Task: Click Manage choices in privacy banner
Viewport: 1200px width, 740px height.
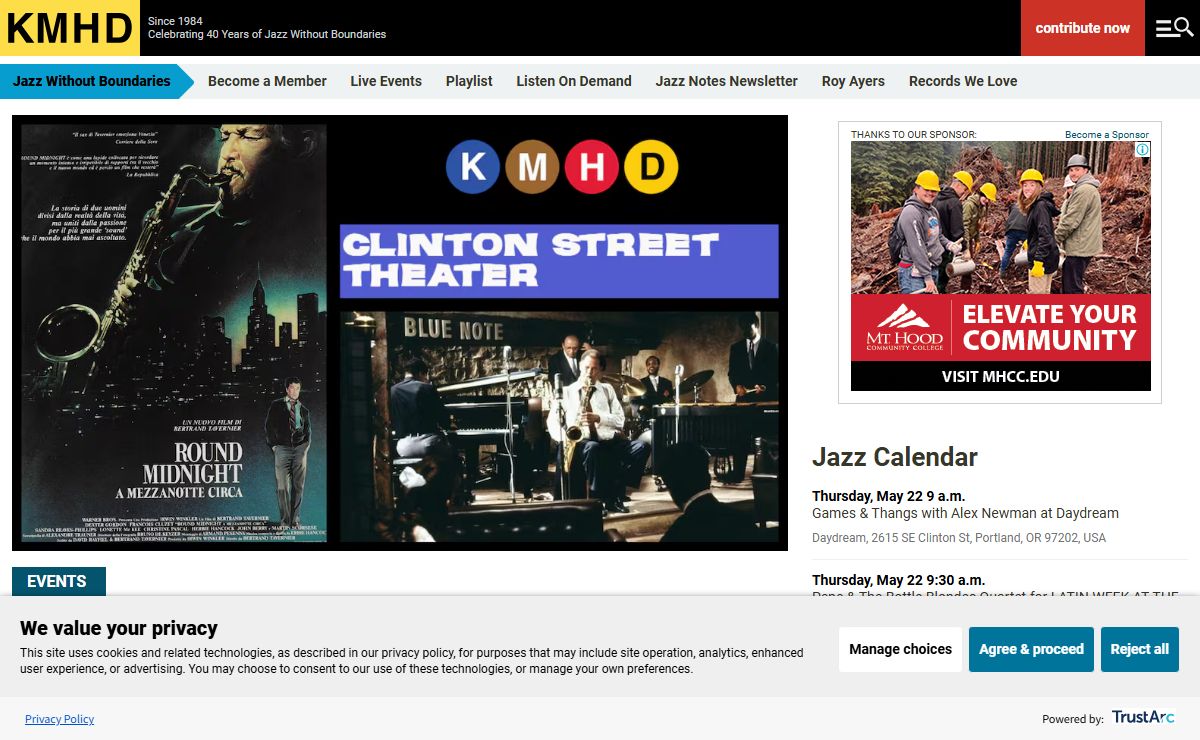Action: coord(900,649)
